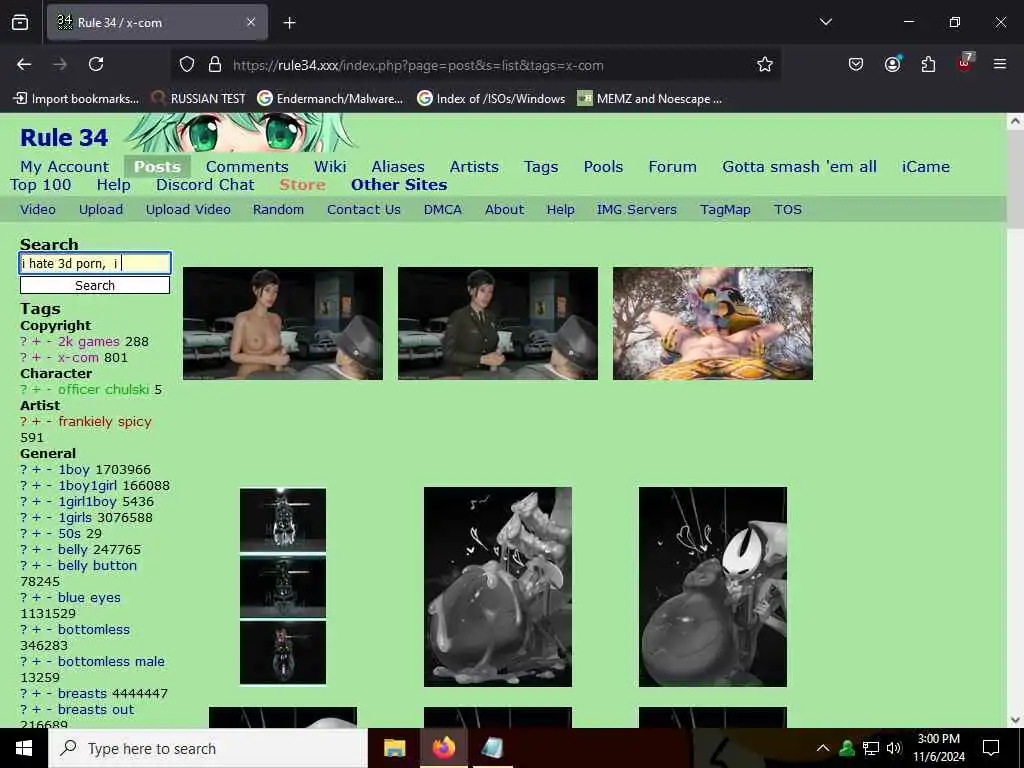Open Discord Chat link
1024x768 pixels.
coord(205,185)
